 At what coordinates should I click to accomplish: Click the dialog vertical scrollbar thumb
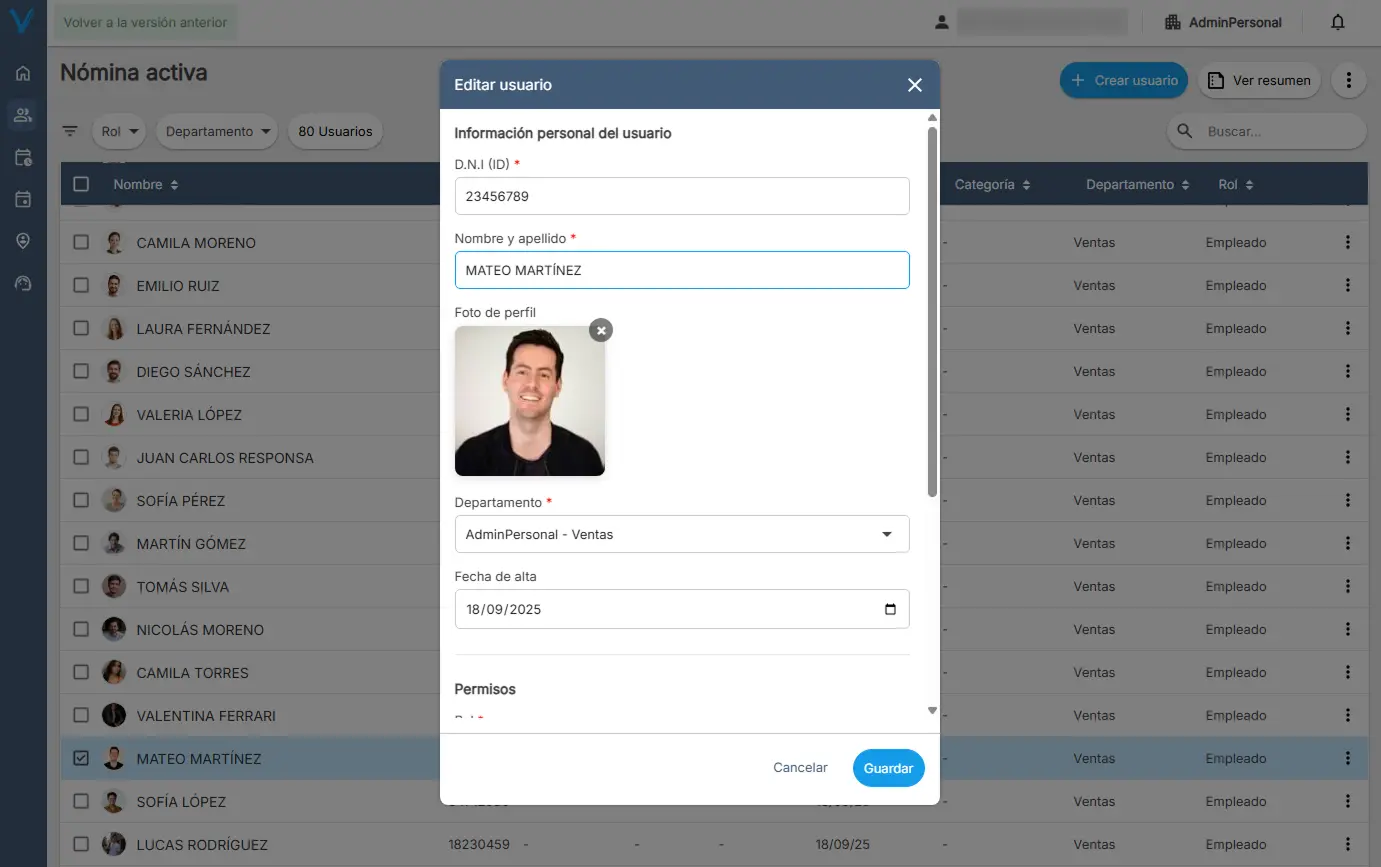[x=932, y=312]
